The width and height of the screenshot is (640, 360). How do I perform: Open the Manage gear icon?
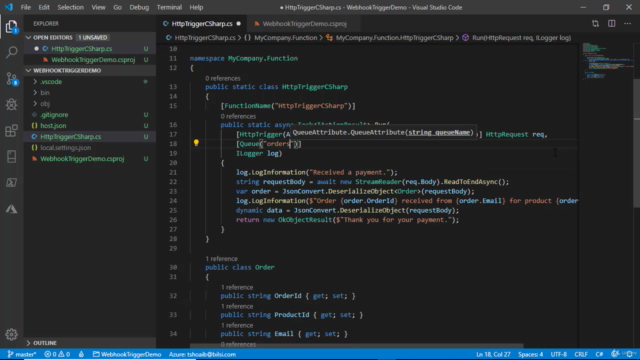tap(11, 334)
